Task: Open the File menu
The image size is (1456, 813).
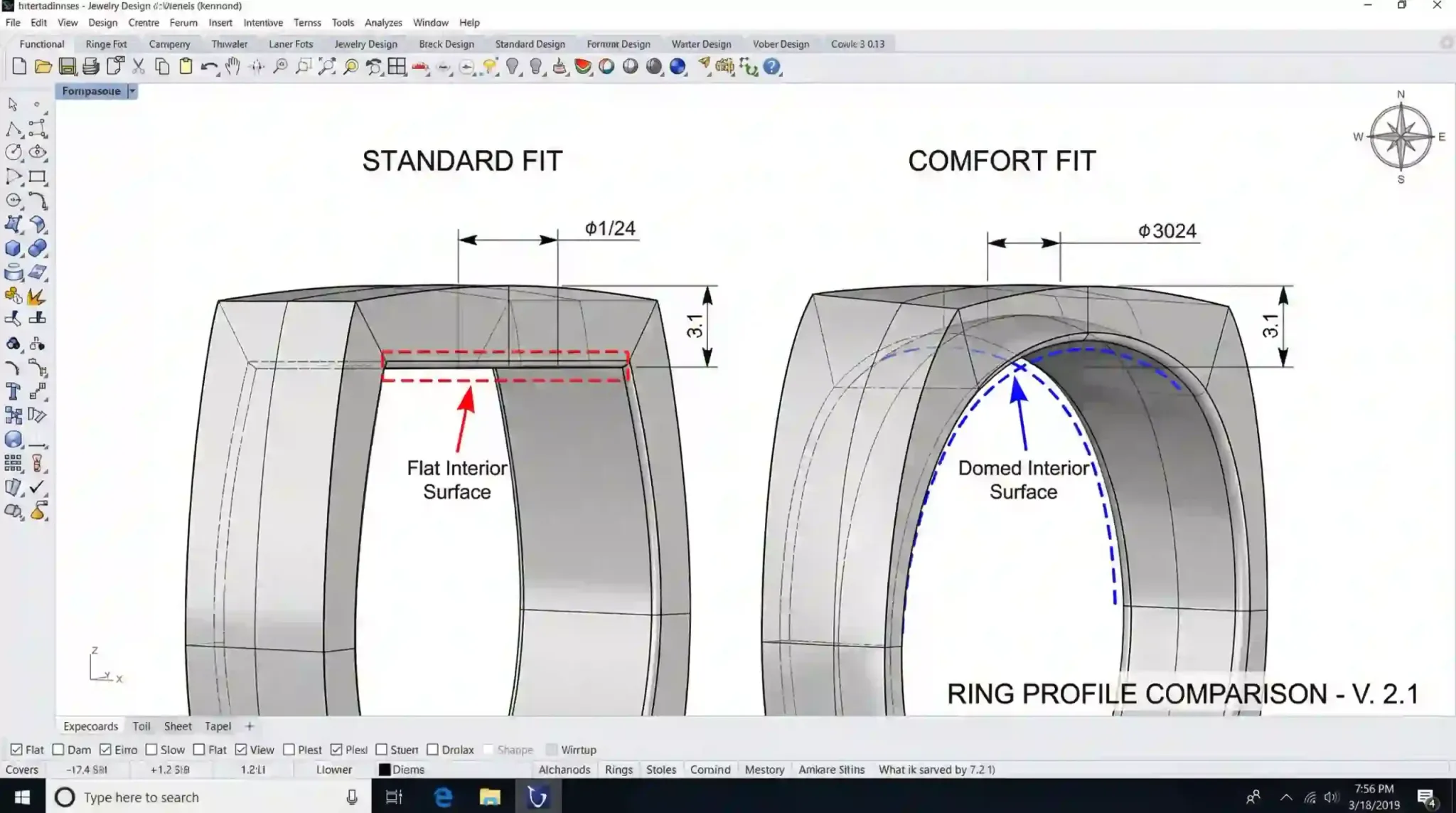Action: 13,23
